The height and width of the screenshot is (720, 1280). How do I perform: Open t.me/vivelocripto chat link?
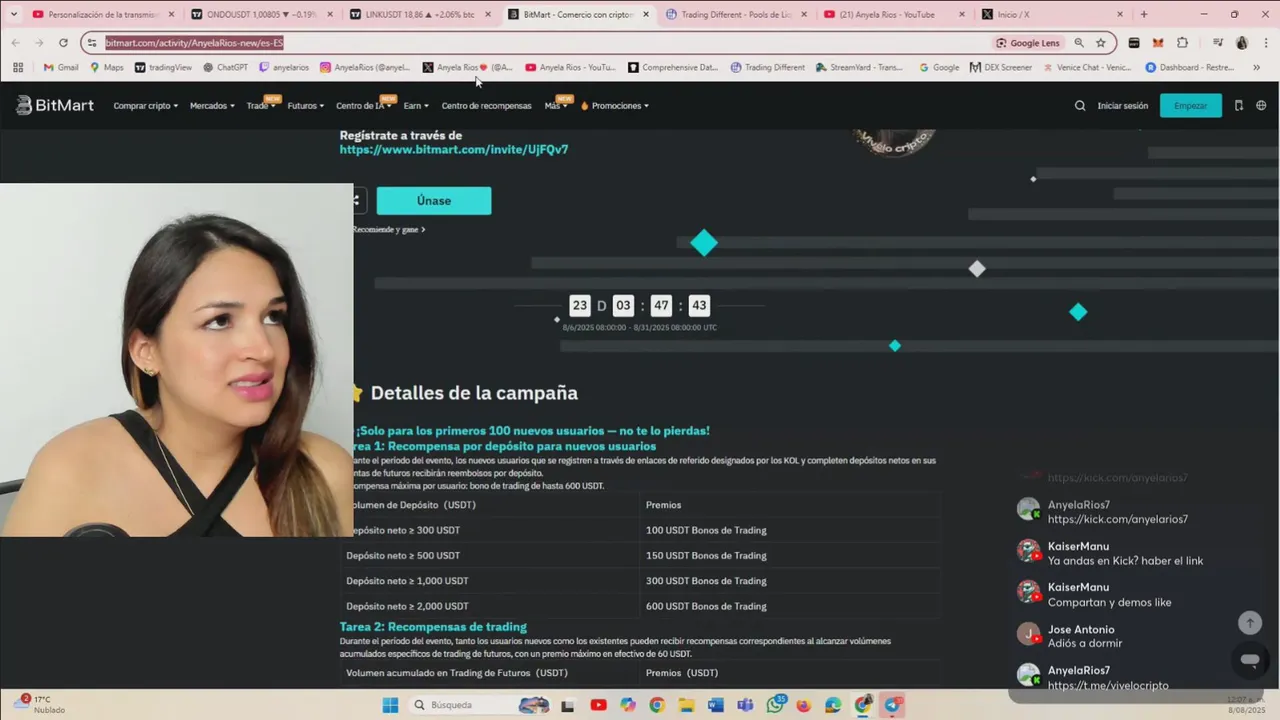click(x=1108, y=686)
